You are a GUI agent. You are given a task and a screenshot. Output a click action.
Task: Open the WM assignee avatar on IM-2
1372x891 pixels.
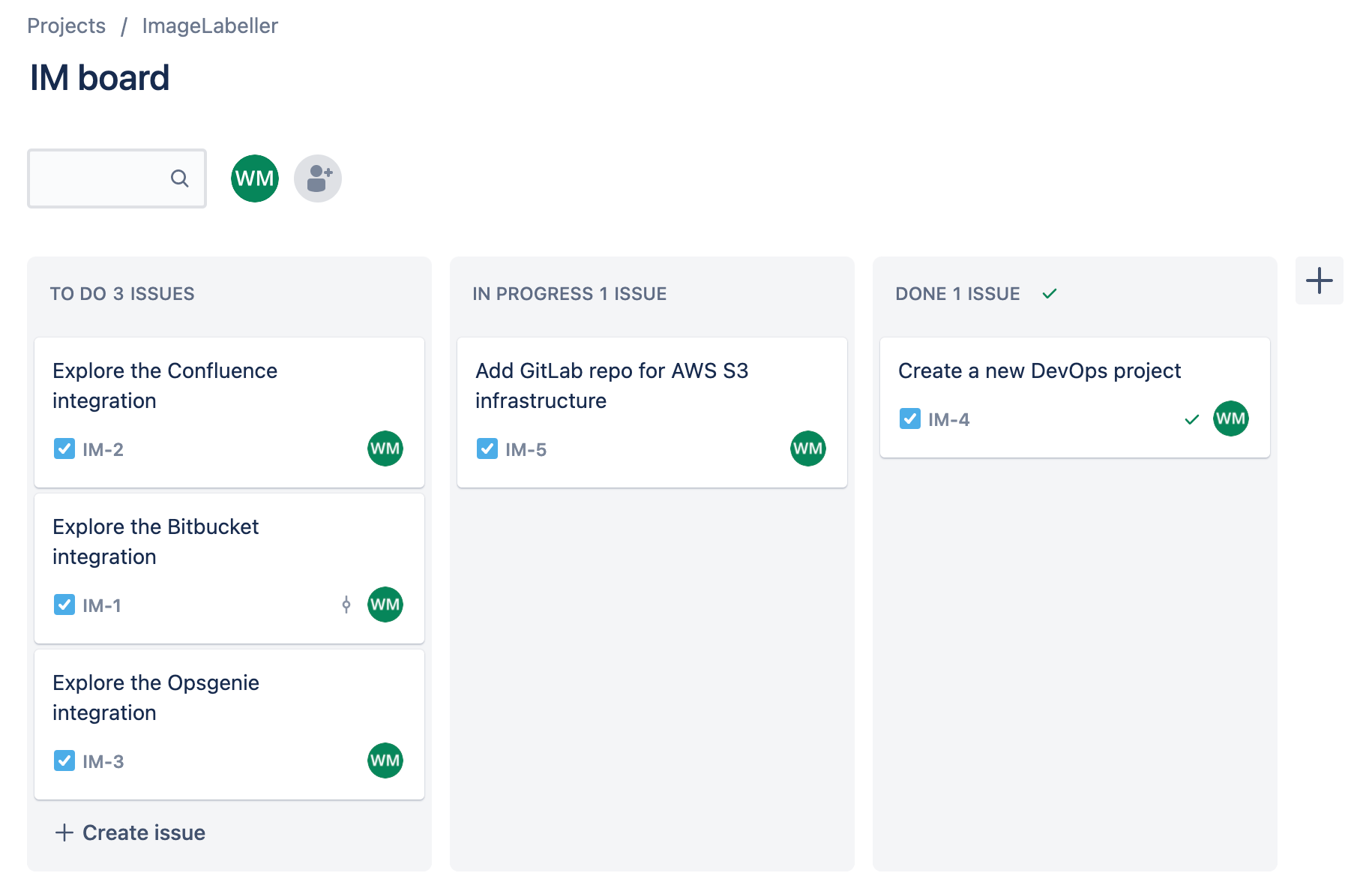(385, 448)
